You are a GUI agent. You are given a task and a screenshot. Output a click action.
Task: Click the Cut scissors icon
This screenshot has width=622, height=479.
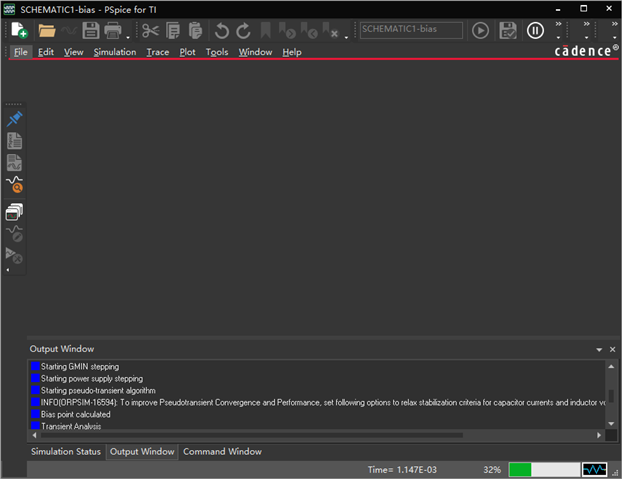[x=150, y=31]
